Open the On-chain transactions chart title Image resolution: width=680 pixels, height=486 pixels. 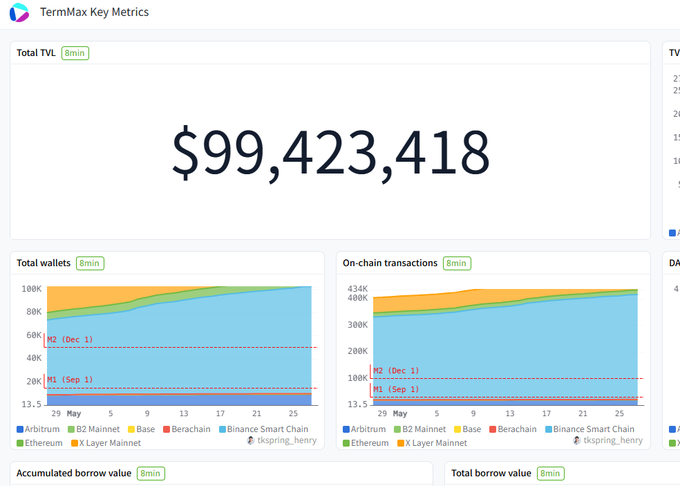pos(390,263)
